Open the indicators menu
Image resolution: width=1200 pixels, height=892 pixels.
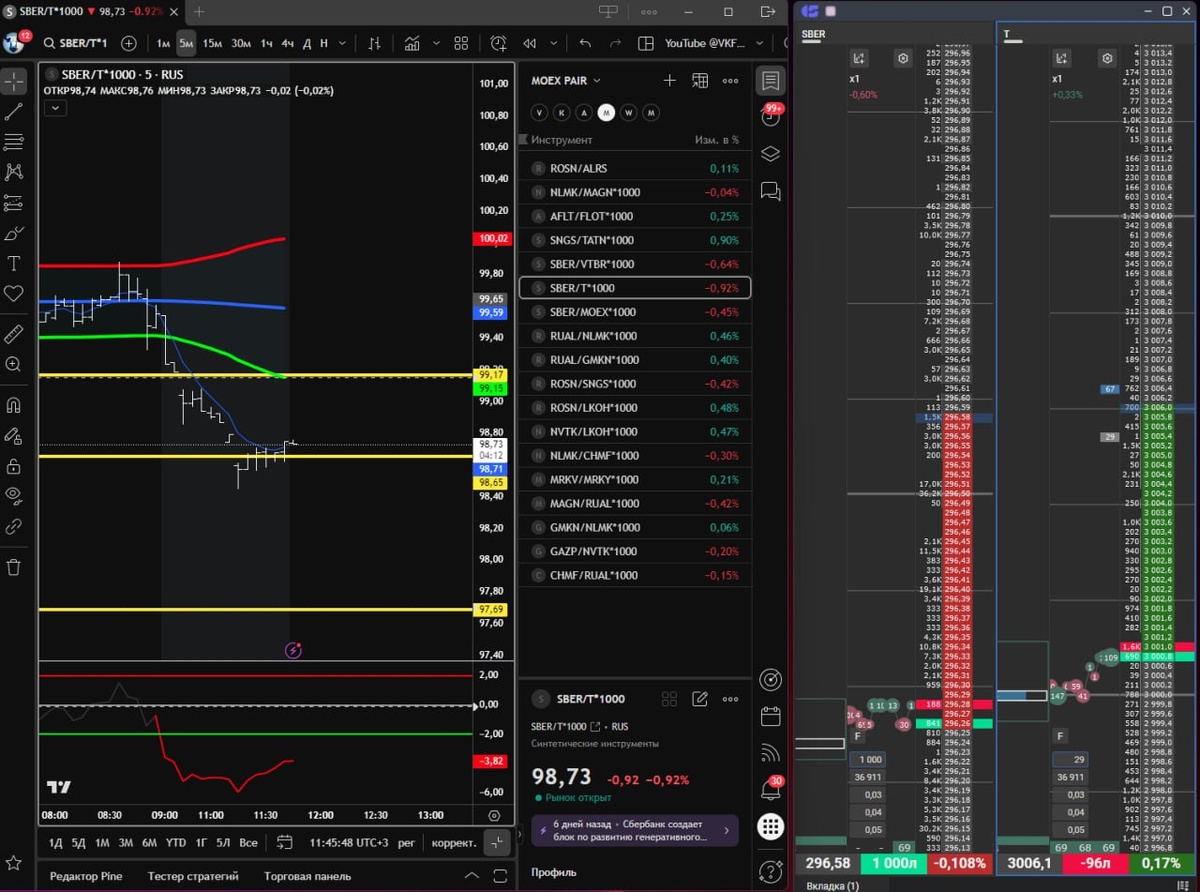(412, 43)
